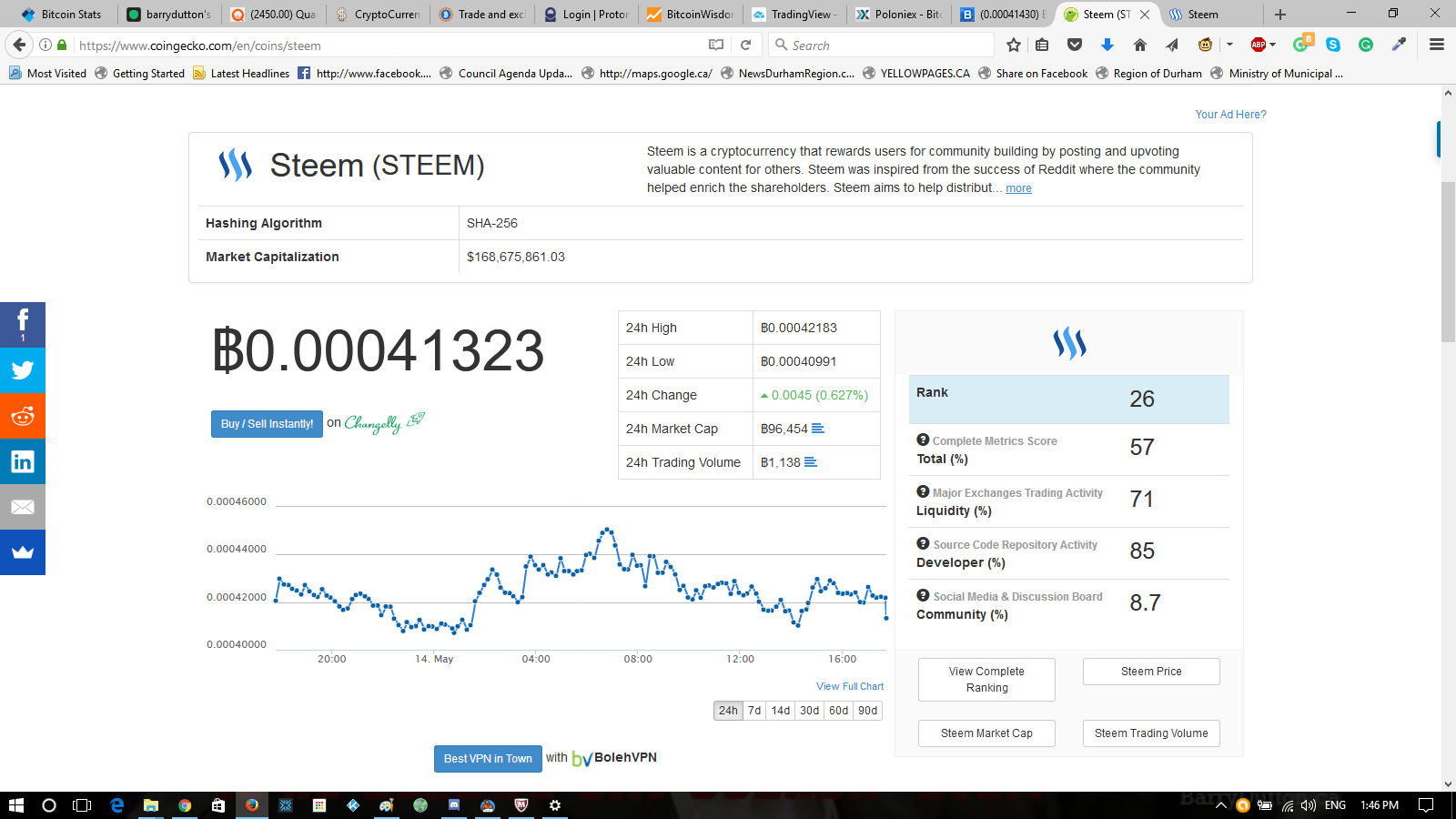This screenshot has width=1456, height=819.
Task: Click the Your Ad Here link
Action: (1230, 115)
